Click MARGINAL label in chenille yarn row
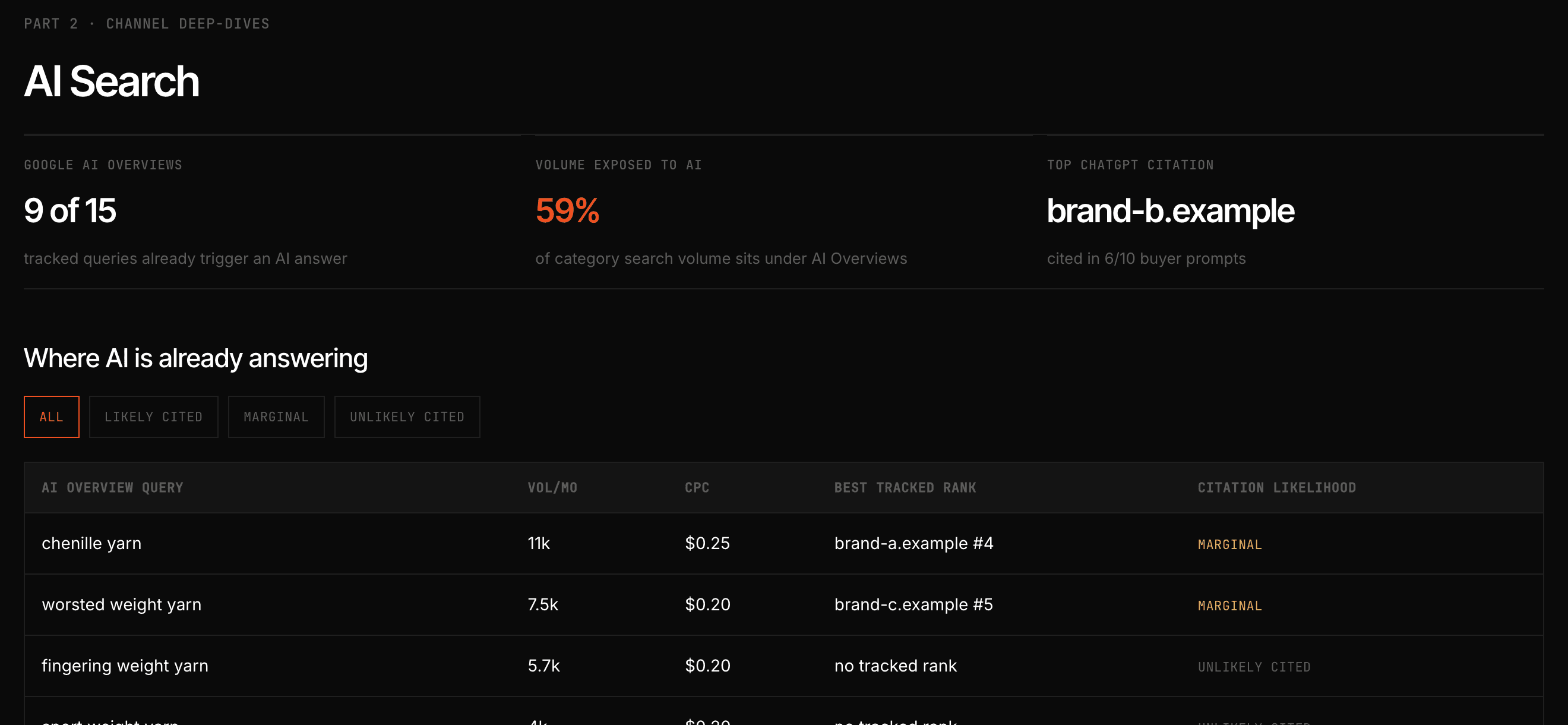This screenshot has width=1568, height=725. 1229,545
